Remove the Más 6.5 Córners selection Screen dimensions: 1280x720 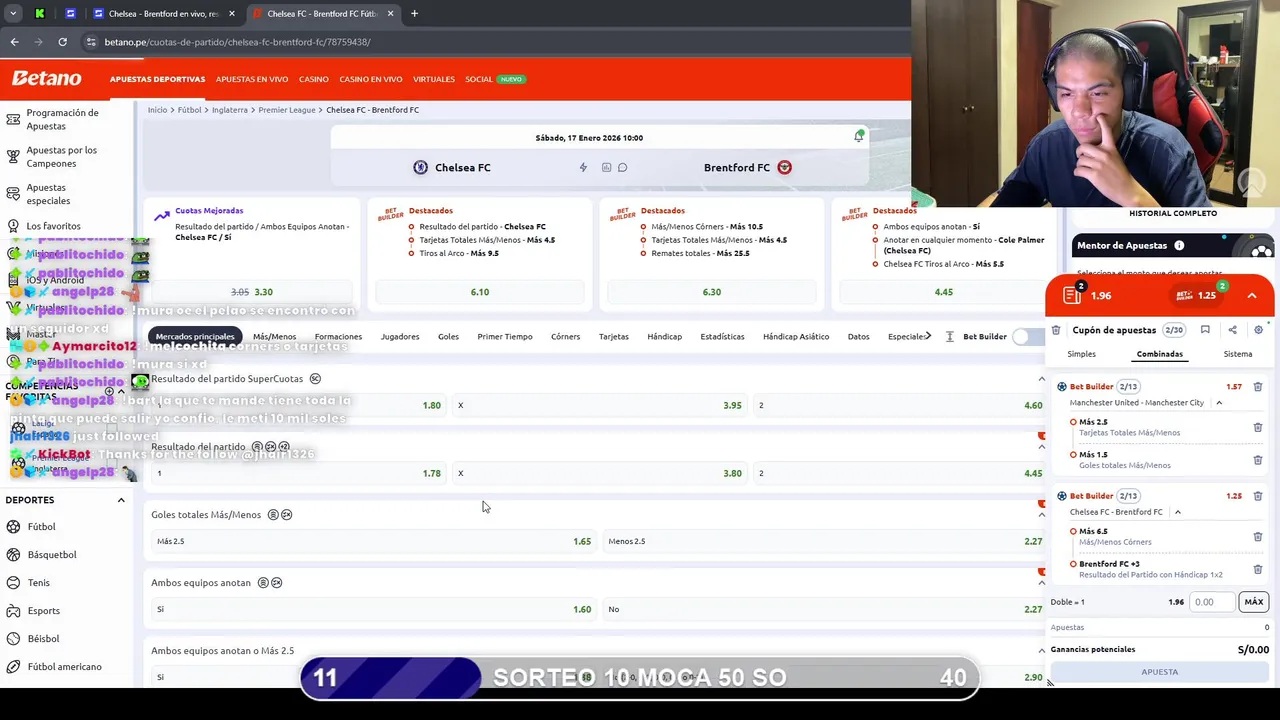(1258, 536)
